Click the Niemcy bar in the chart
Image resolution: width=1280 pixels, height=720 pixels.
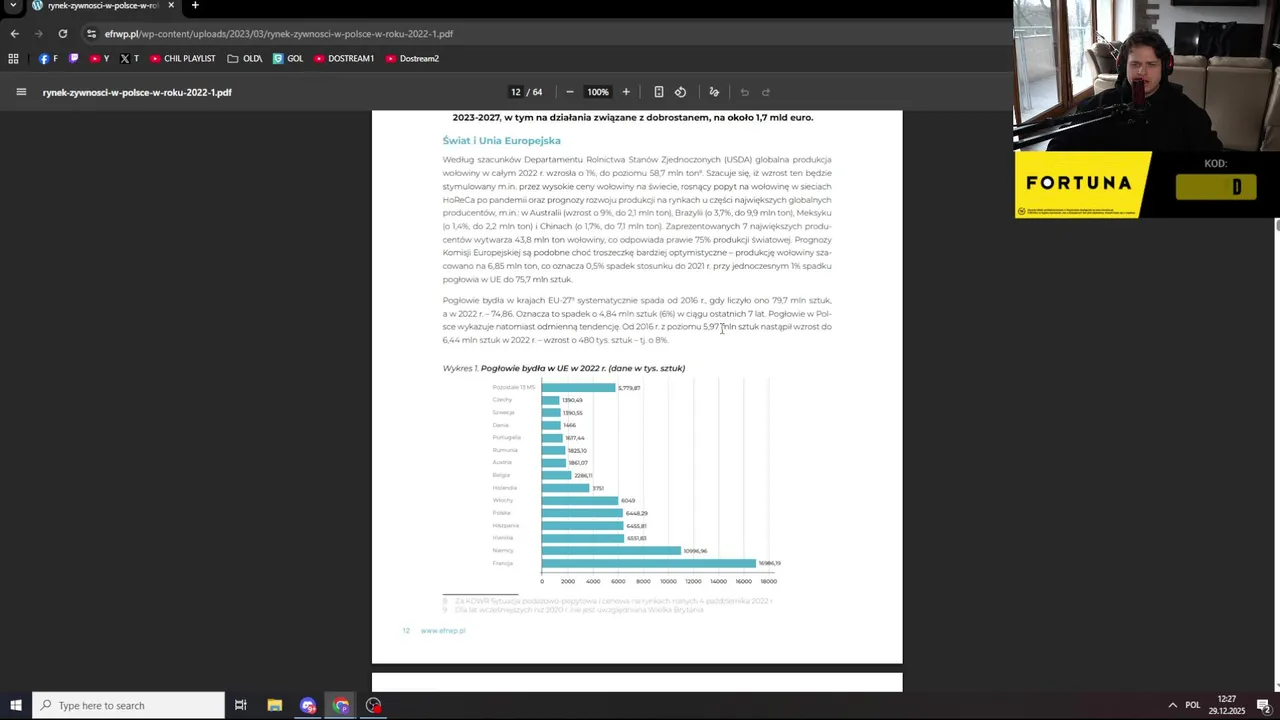tap(611, 550)
